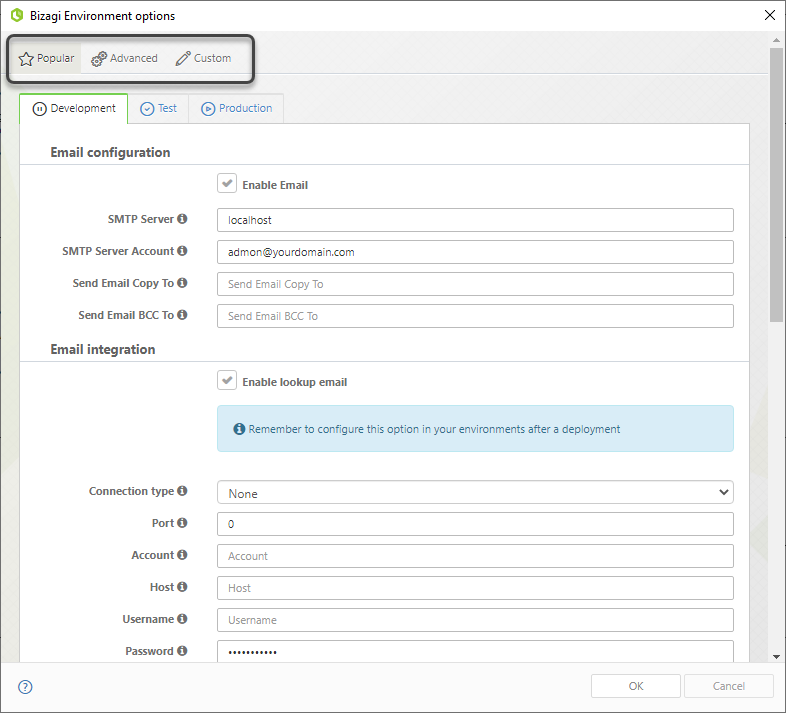This screenshot has width=786, height=713.
Task: Close the Bizagi Environment options dialog
Action: coord(770,15)
